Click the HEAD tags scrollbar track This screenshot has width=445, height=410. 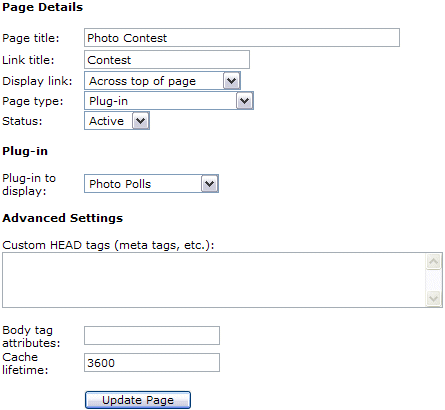pos(434,280)
